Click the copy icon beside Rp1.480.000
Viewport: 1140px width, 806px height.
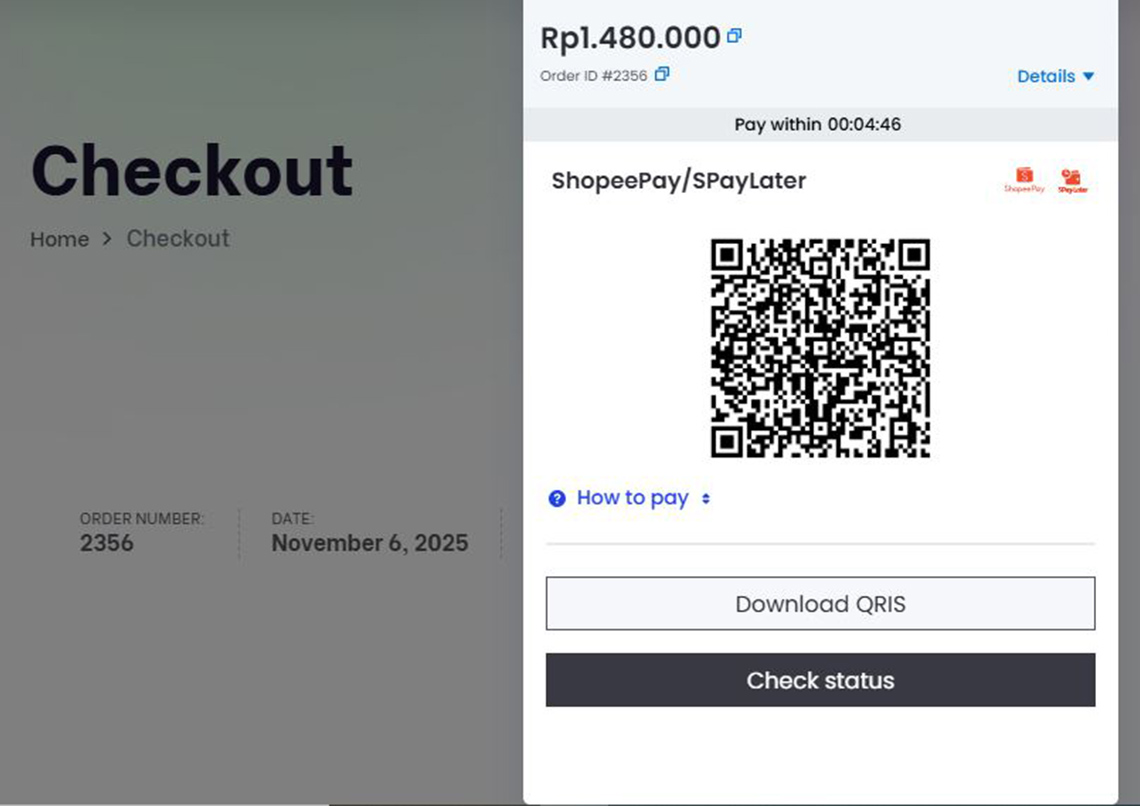(735, 35)
